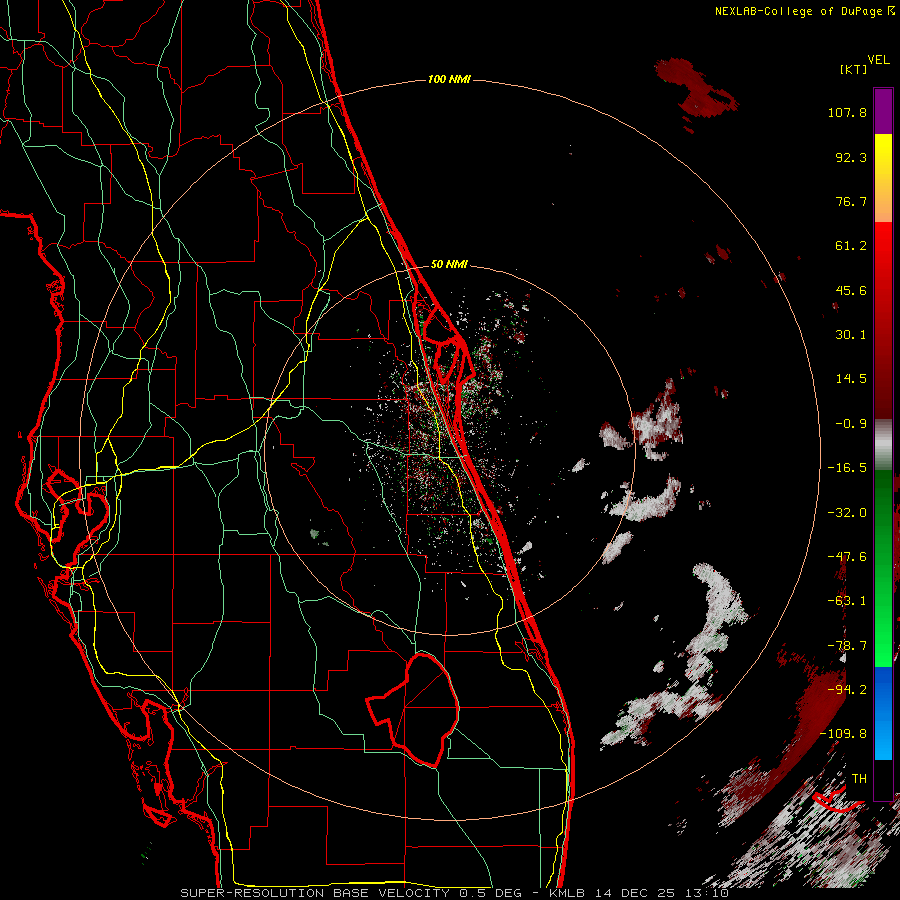This screenshot has width=900, height=900.
Task: Click the 45.6 velocity scale value
Action: click(x=851, y=290)
